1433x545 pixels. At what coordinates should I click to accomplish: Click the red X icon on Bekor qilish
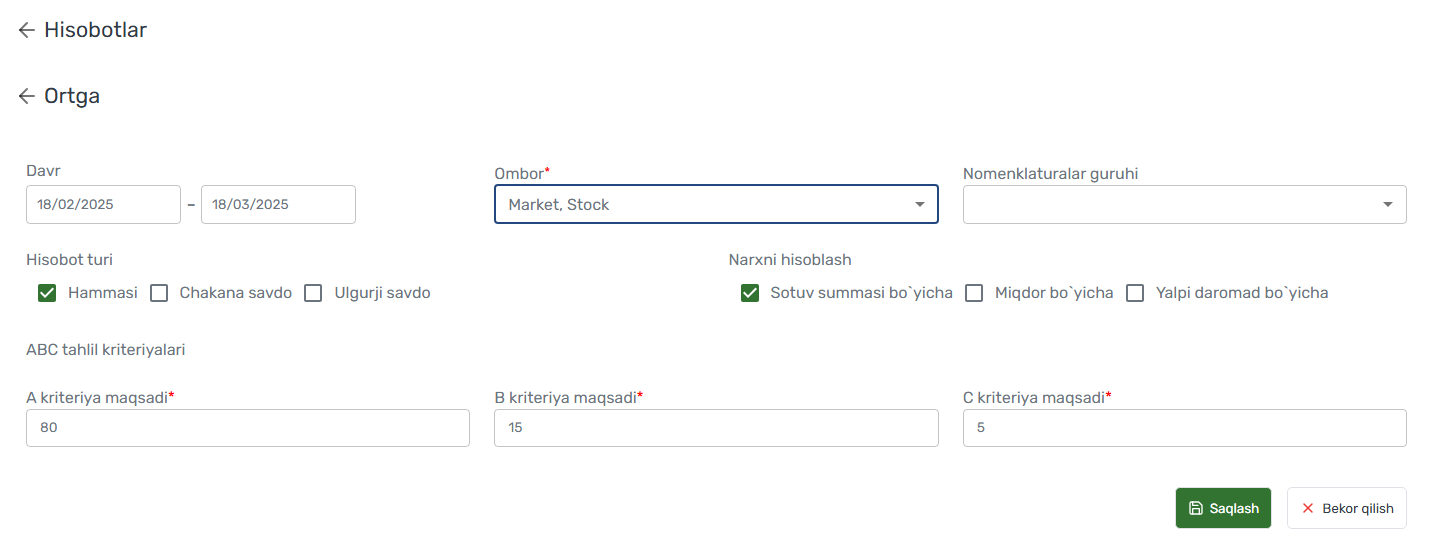(x=1307, y=508)
